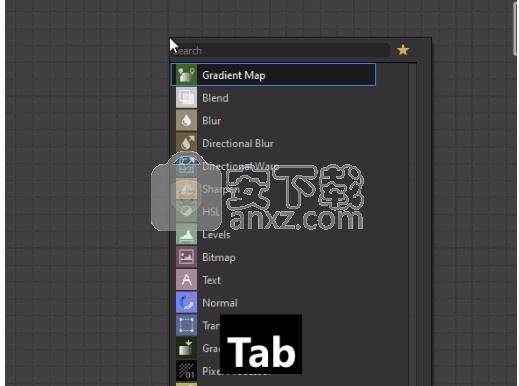This screenshot has width=519, height=386.
Task: Click the Blend node icon
Action: coord(186,98)
